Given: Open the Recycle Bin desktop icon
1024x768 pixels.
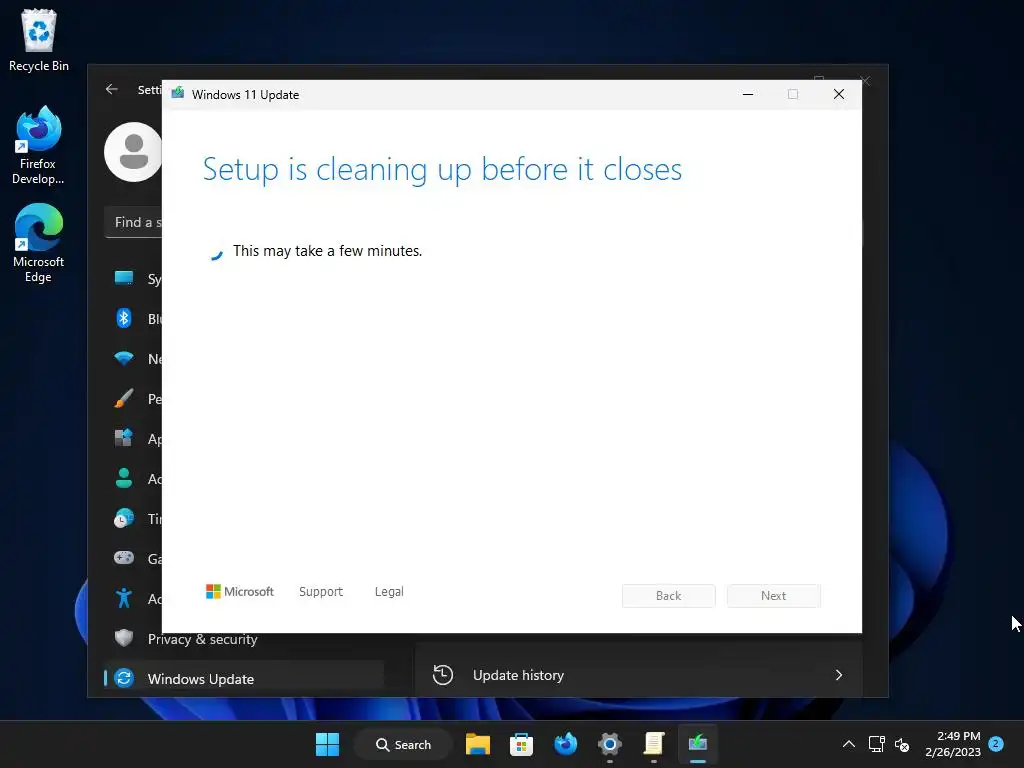Looking at the screenshot, I should tap(39, 40).
